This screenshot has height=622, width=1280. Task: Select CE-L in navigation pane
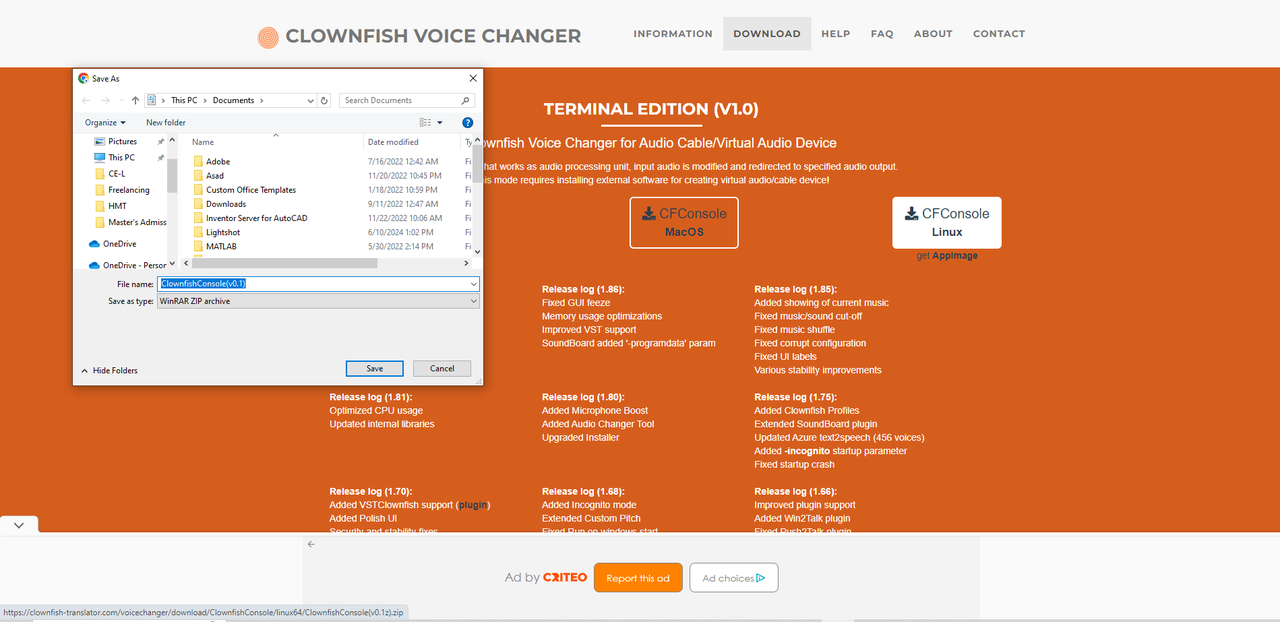pos(117,173)
